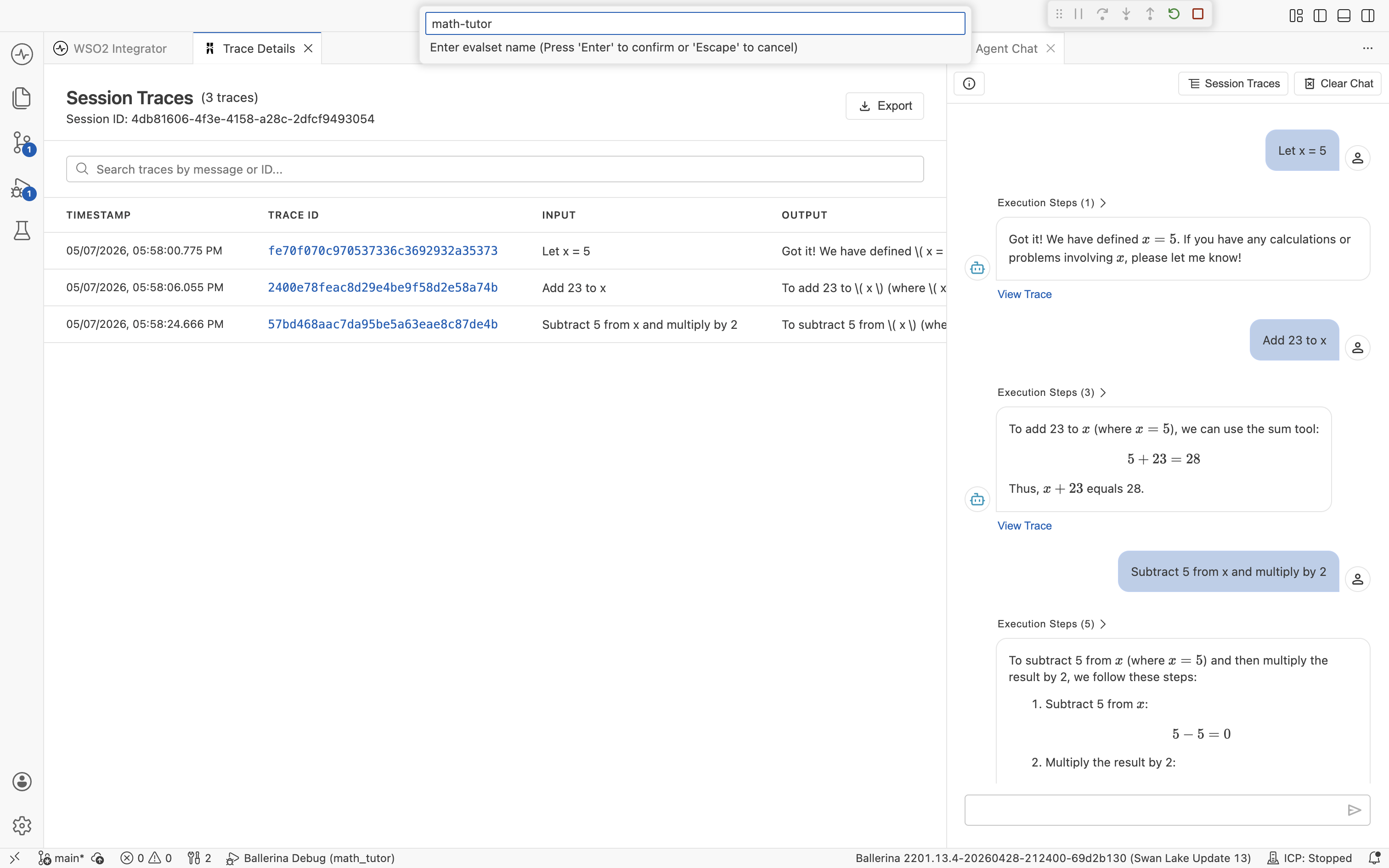Click the Clear Chat button

1338,84
